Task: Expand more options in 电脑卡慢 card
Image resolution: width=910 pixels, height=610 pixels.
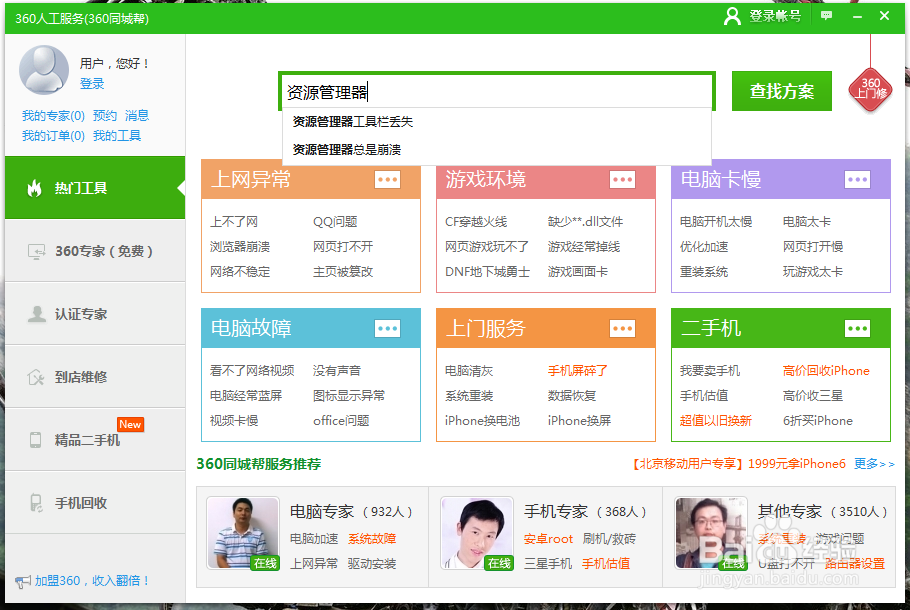Action: pos(857,179)
